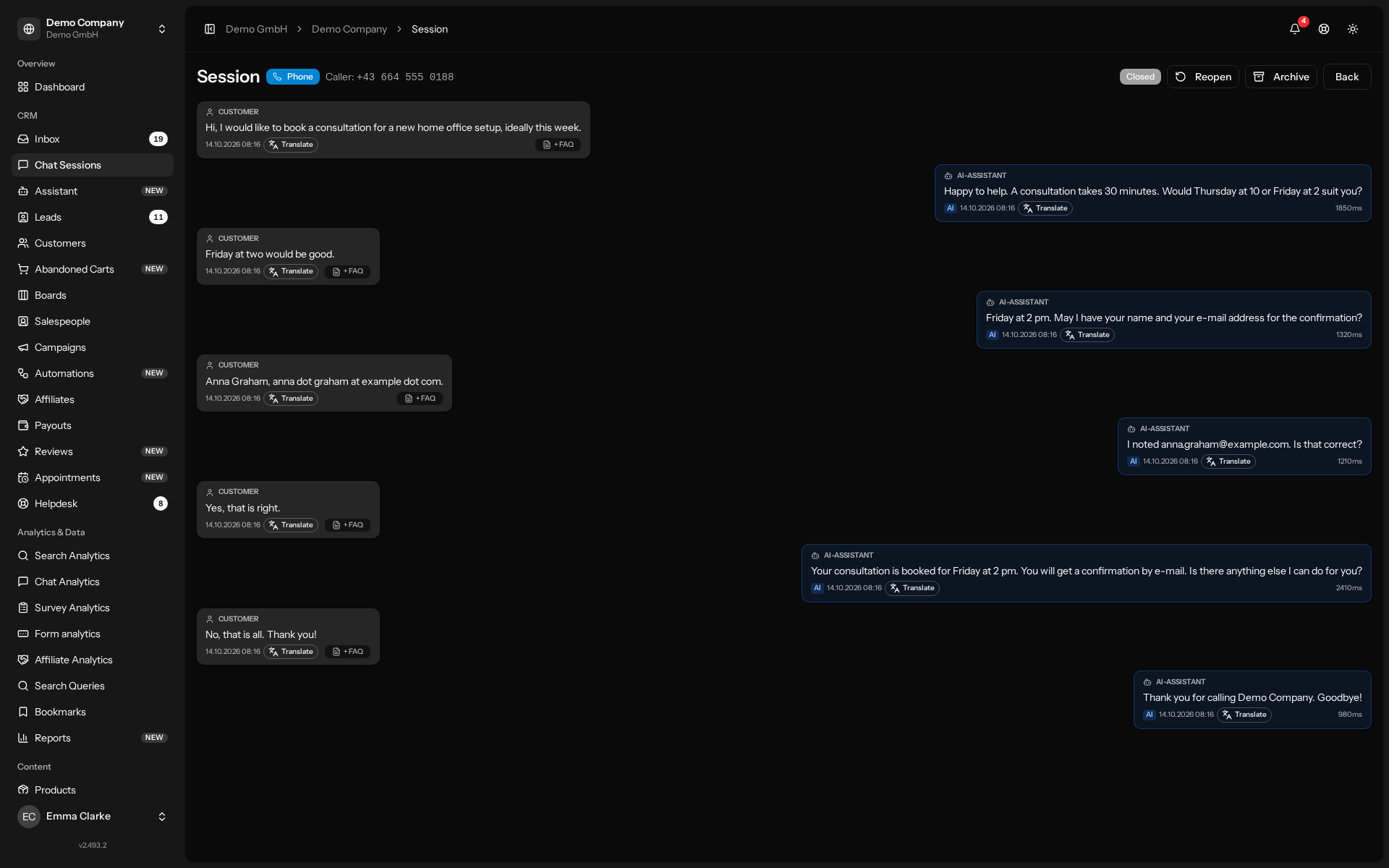The image size is (1389, 868).
Task: Click the Campaigns megaphone icon
Action: pos(23,347)
